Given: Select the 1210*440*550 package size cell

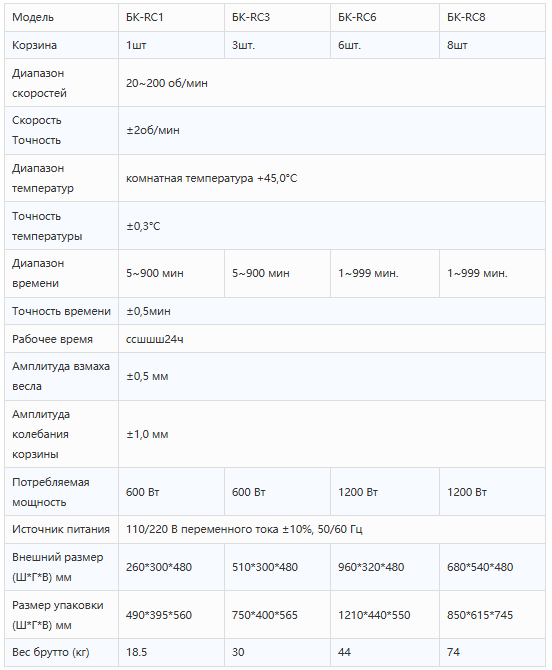Looking at the screenshot, I should pyautogui.click(x=385, y=615).
